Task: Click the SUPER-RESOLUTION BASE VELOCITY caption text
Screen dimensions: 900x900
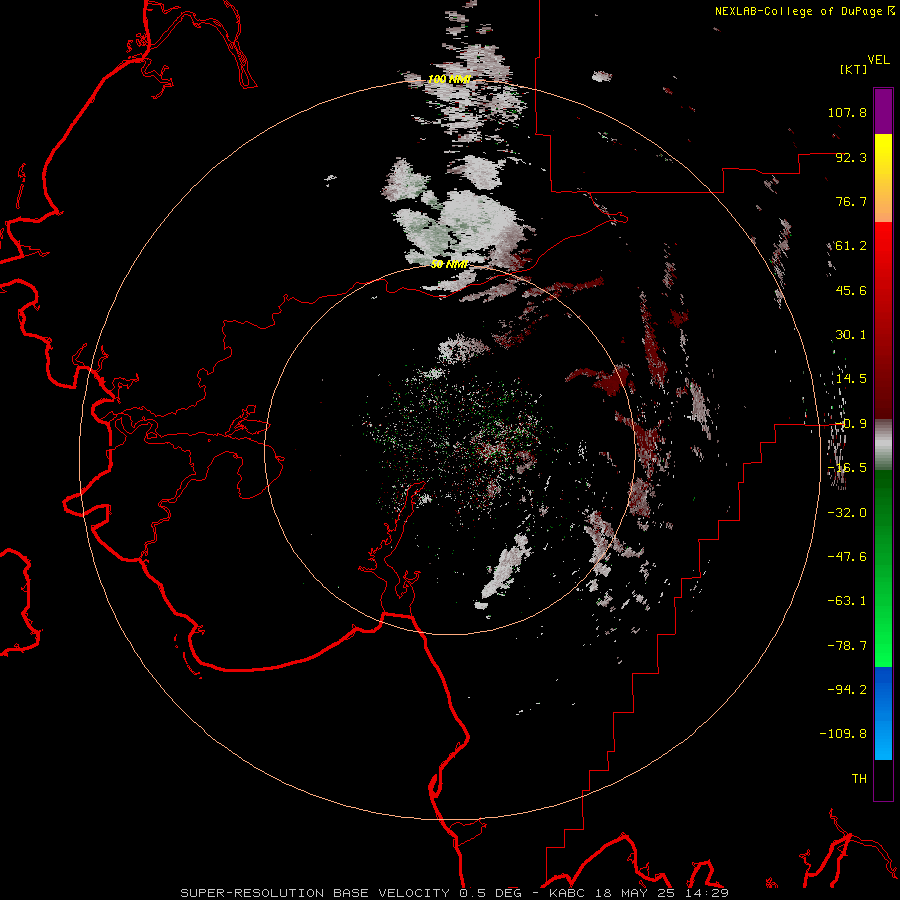Action: (317, 893)
